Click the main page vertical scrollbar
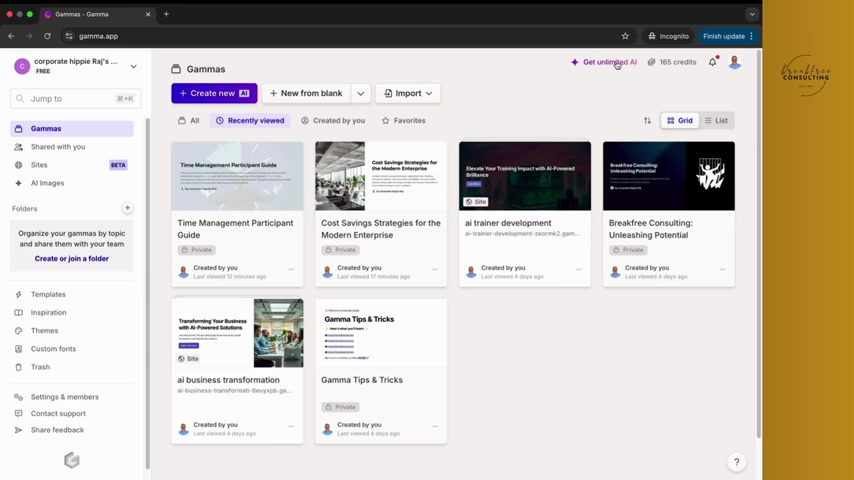This screenshot has height=480, width=854. 759,245
